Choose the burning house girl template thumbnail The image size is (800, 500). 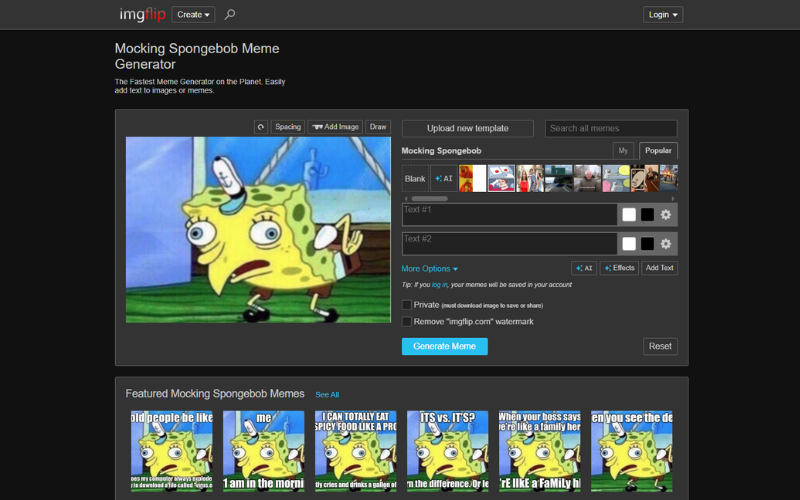[x=668, y=179]
